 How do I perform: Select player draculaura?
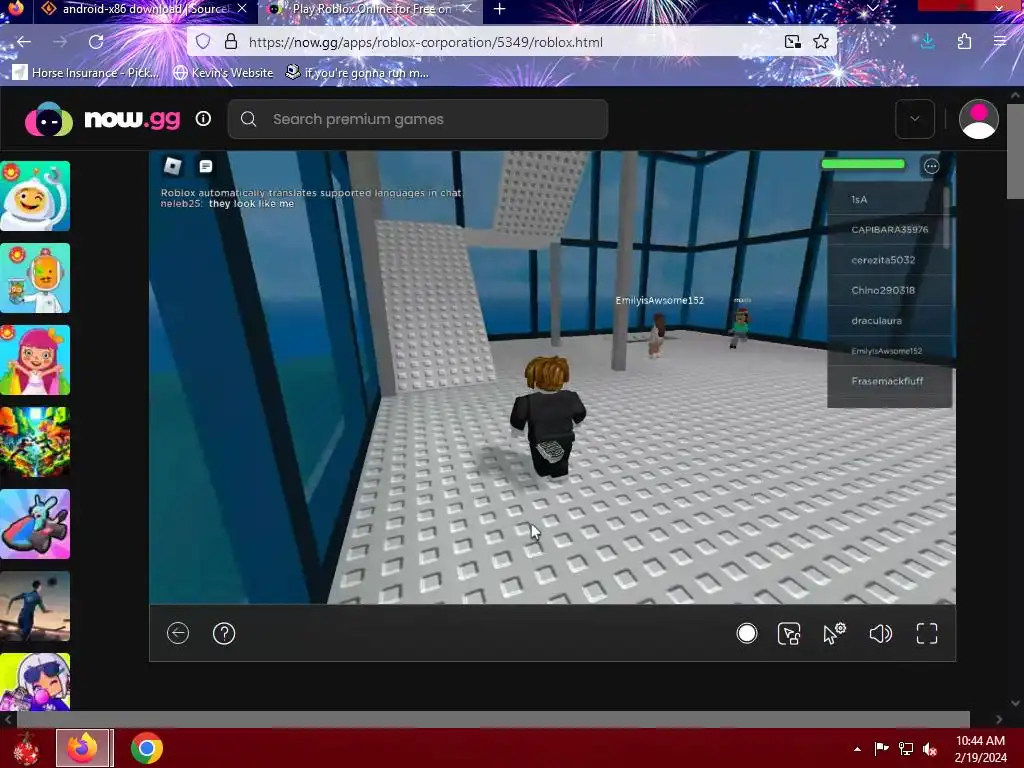[x=889, y=321]
